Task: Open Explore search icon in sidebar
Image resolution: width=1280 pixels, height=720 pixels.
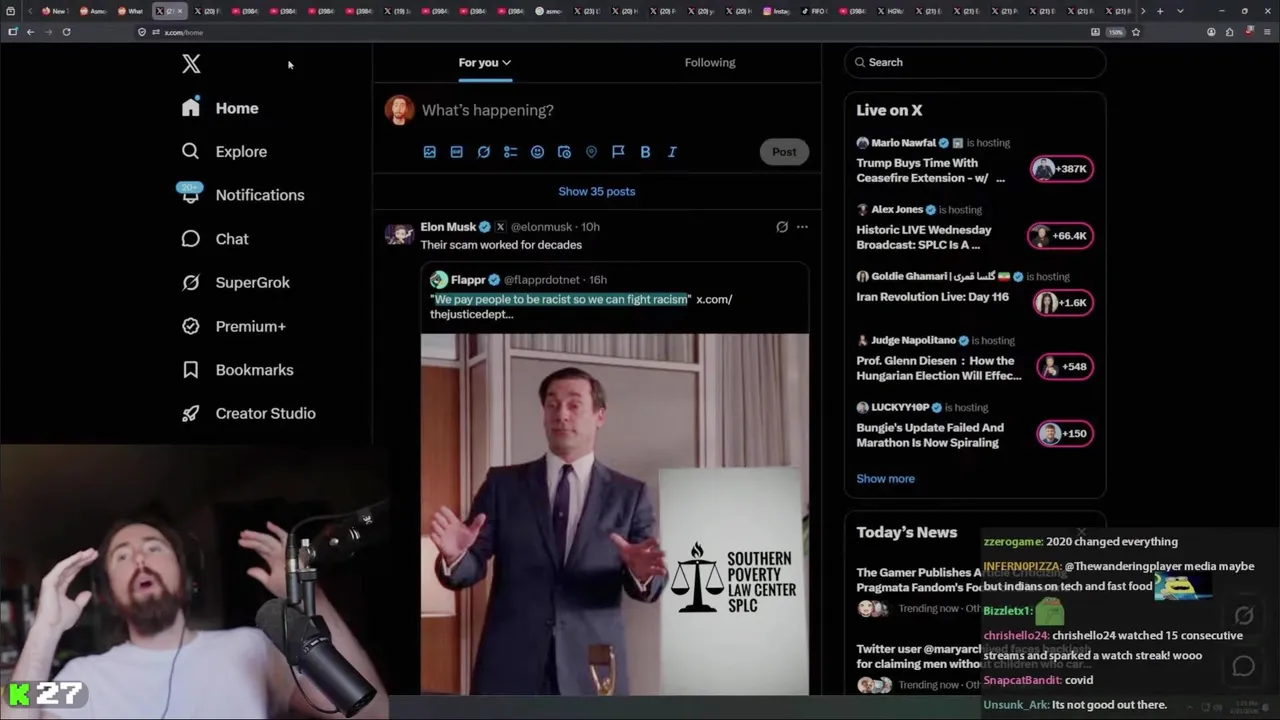Action: point(190,151)
